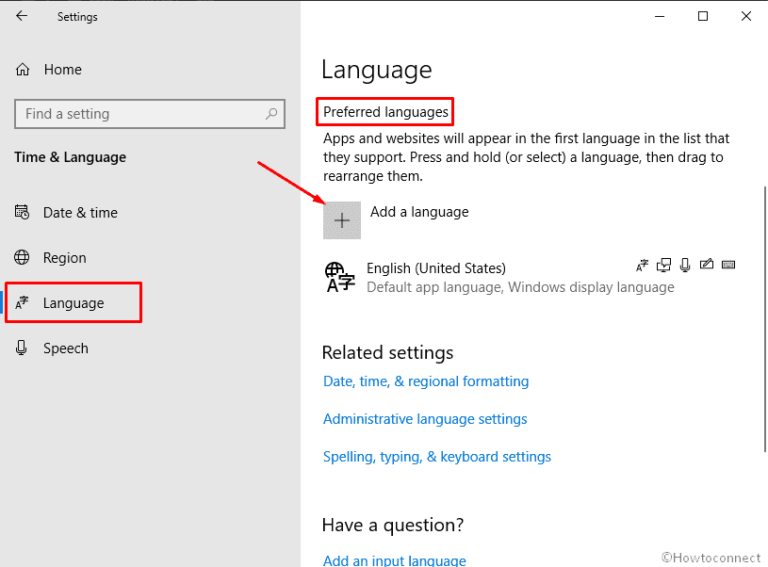Click the Find a setting search box
The width and height of the screenshot is (768, 567).
(140, 114)
